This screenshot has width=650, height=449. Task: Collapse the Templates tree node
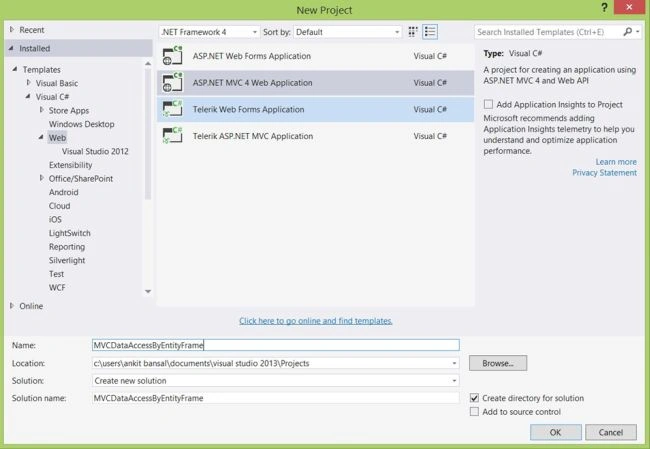click(x=15, y=69)
